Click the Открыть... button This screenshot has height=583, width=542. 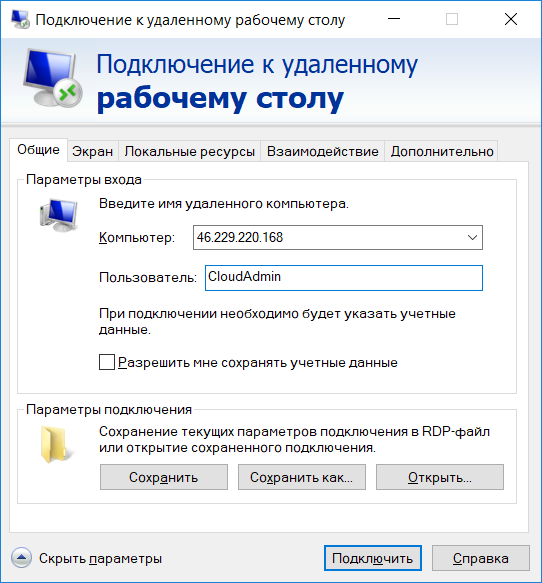[x=440, y=477]
